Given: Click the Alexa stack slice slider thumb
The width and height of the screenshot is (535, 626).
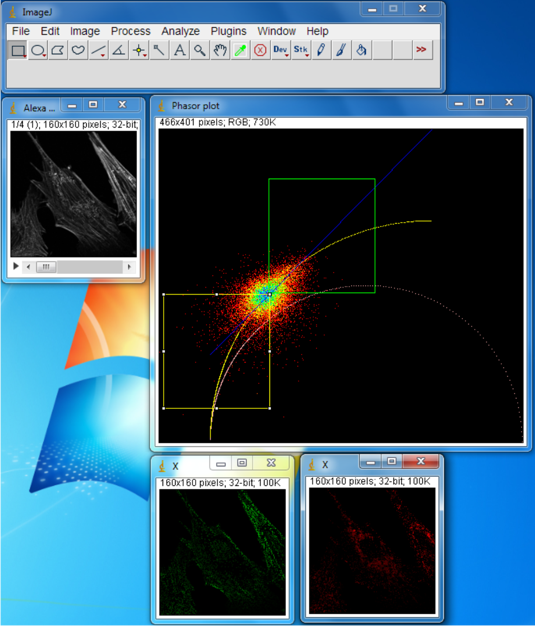Looking at the screenshot, I should 46,267.
